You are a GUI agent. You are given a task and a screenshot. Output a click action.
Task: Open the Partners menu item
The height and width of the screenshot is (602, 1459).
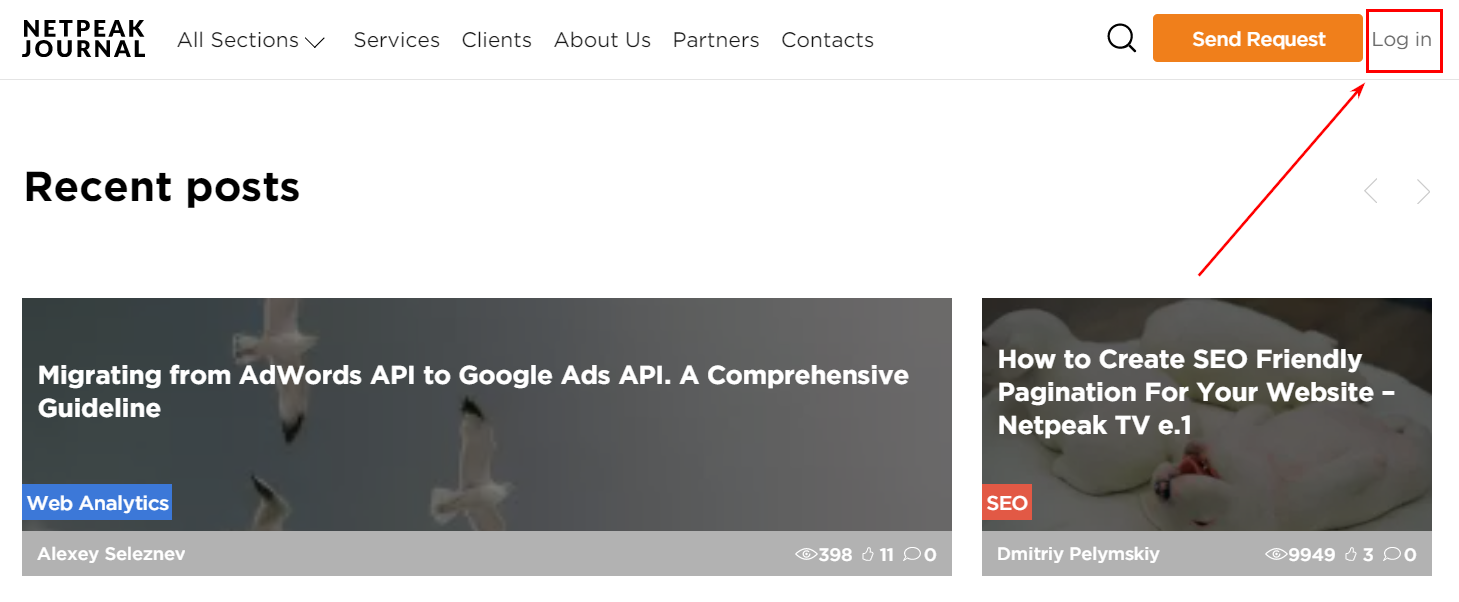[716, 40]
